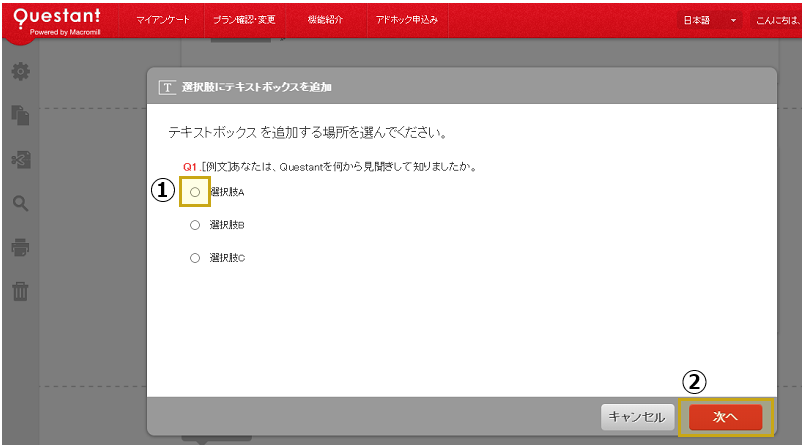The height and width of the screenshot is (447, 803).
Task: Open the settings gear in the sidebar
Action: (20, 71)
